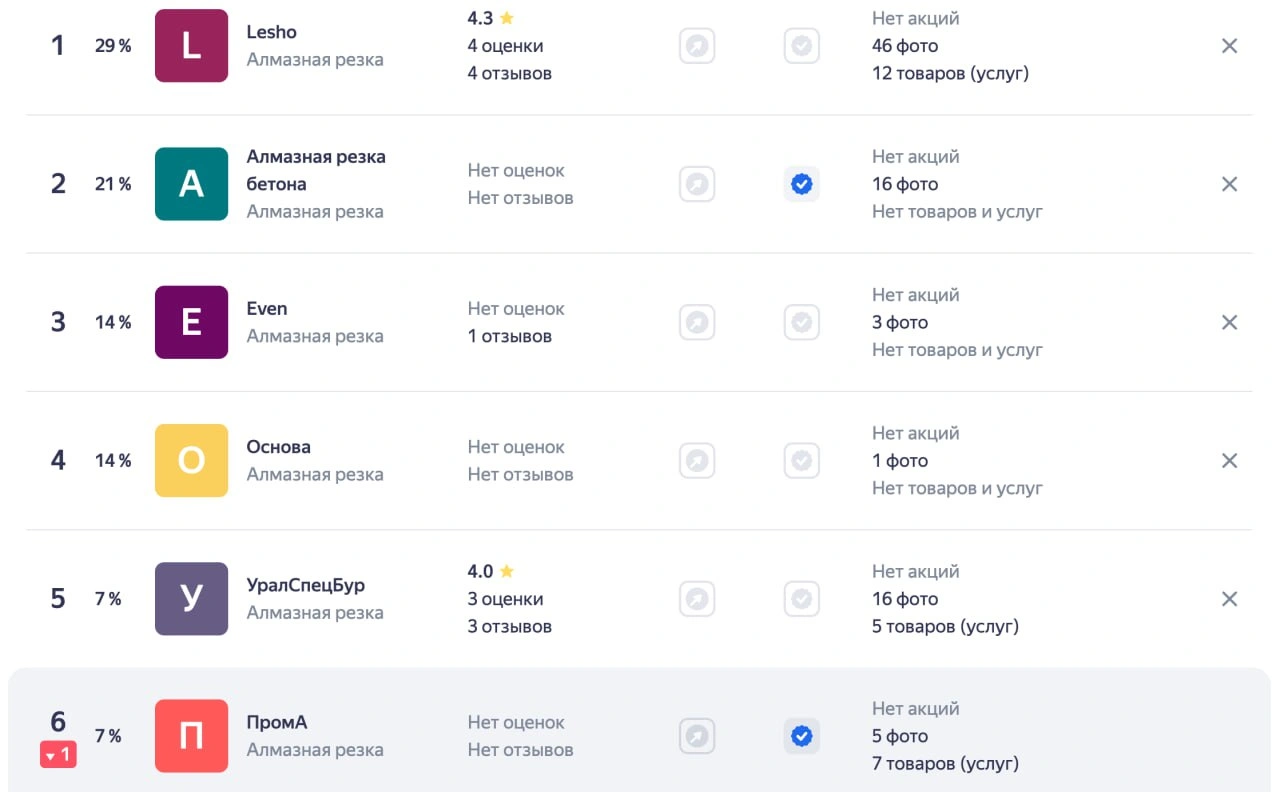
Task: Click the red position drop indicator for ПромА
Action: (58, 755)
